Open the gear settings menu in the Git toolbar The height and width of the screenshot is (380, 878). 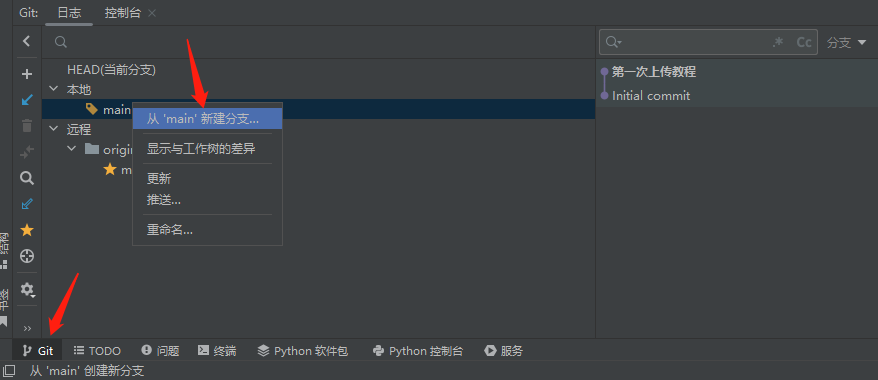pyautogui.click(x=27, y=289)
